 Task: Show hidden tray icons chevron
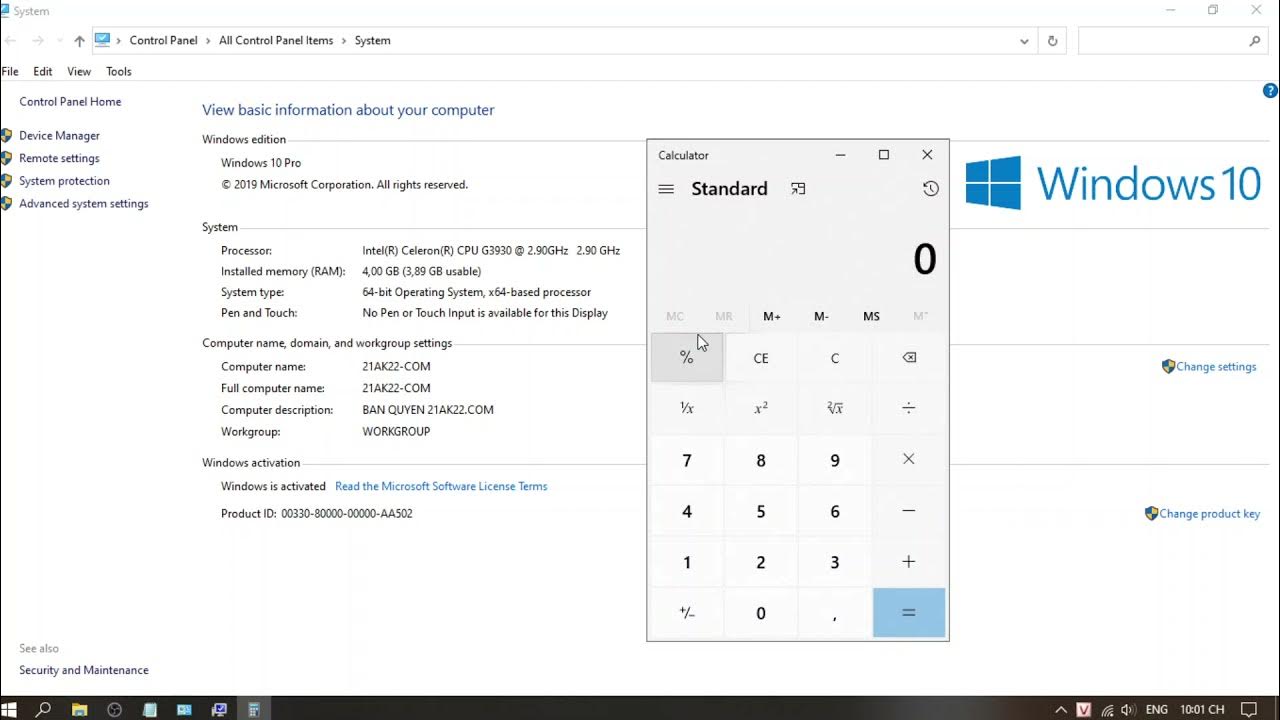coord(1060,710)
